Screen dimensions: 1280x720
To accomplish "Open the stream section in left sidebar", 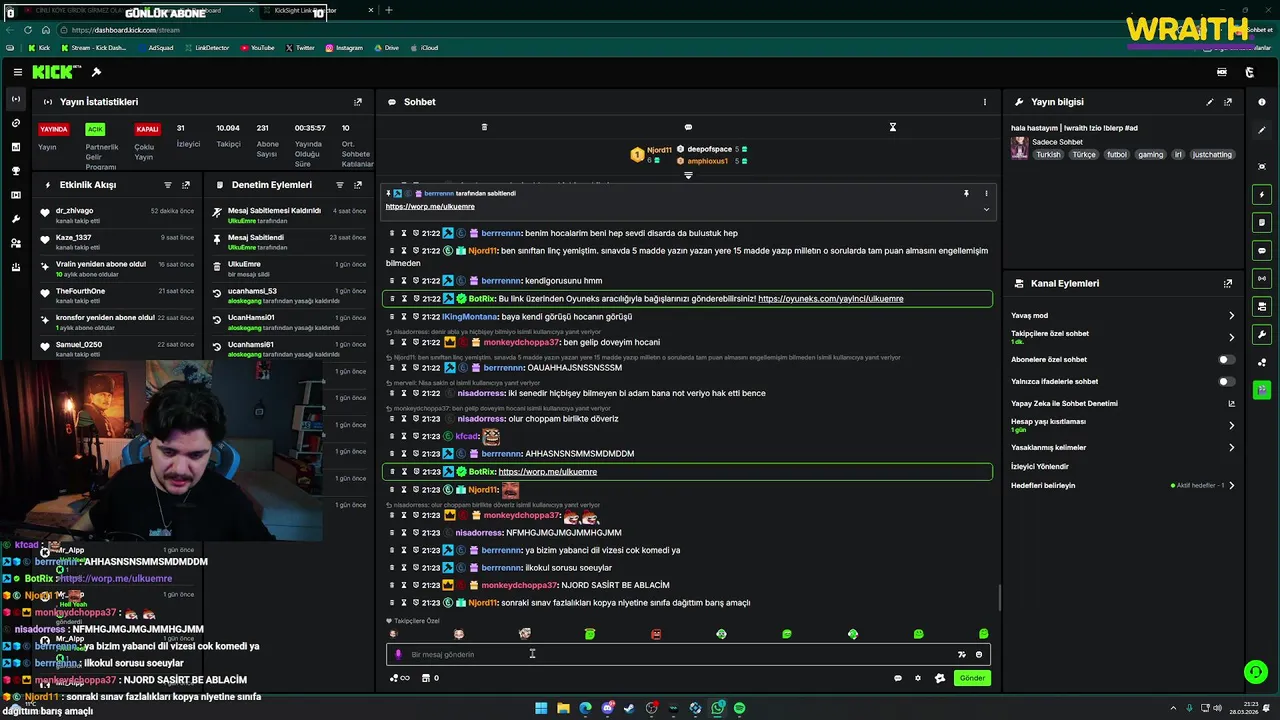I will (15, 99).
